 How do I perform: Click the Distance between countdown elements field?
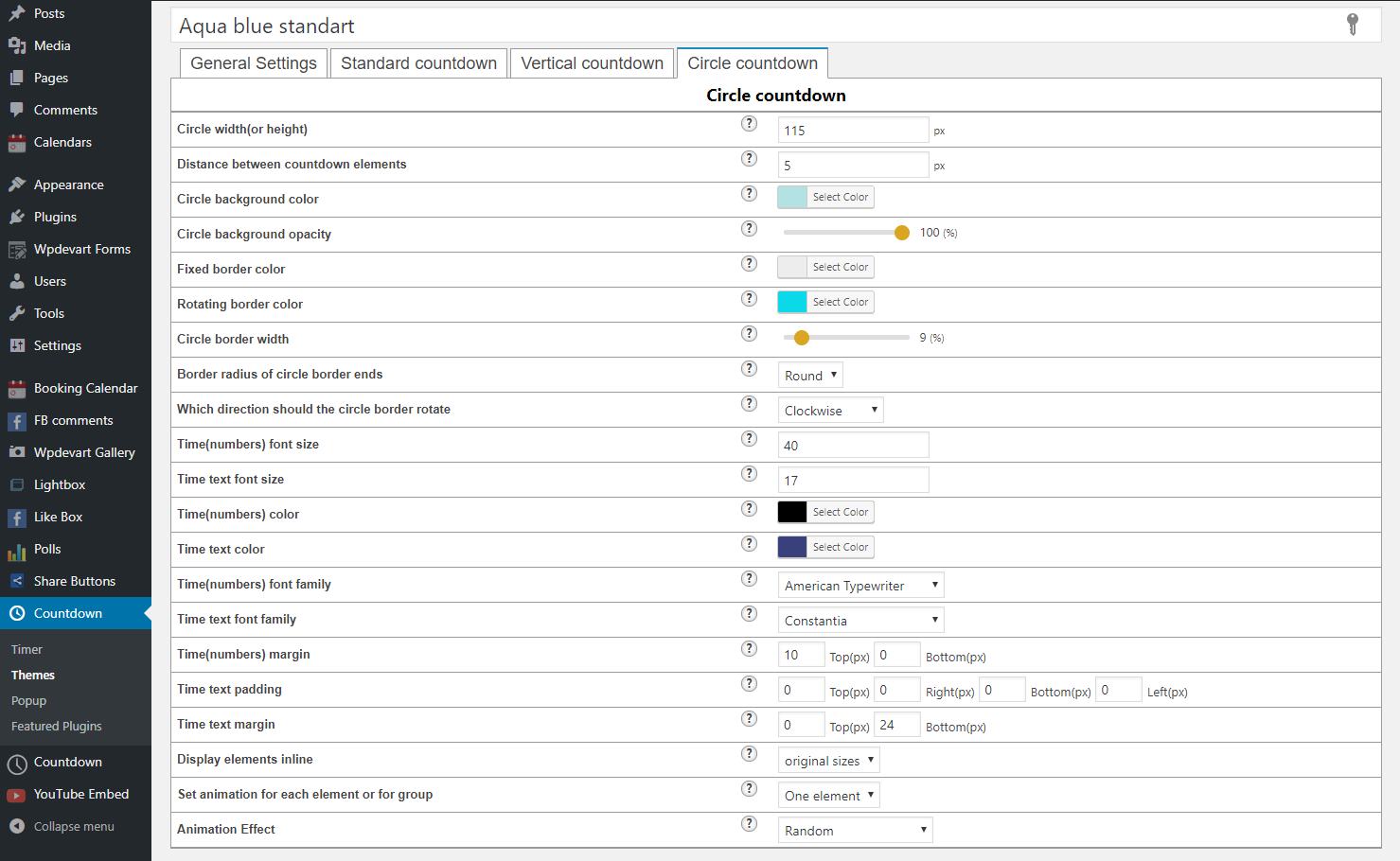pos(853,165)
